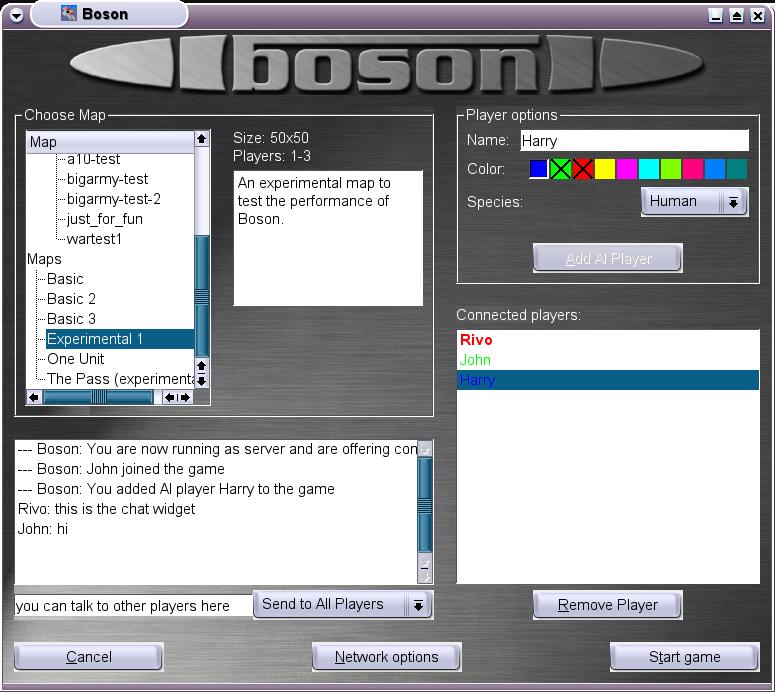Select The Pass (experimental) map

(x=120, y=379)
